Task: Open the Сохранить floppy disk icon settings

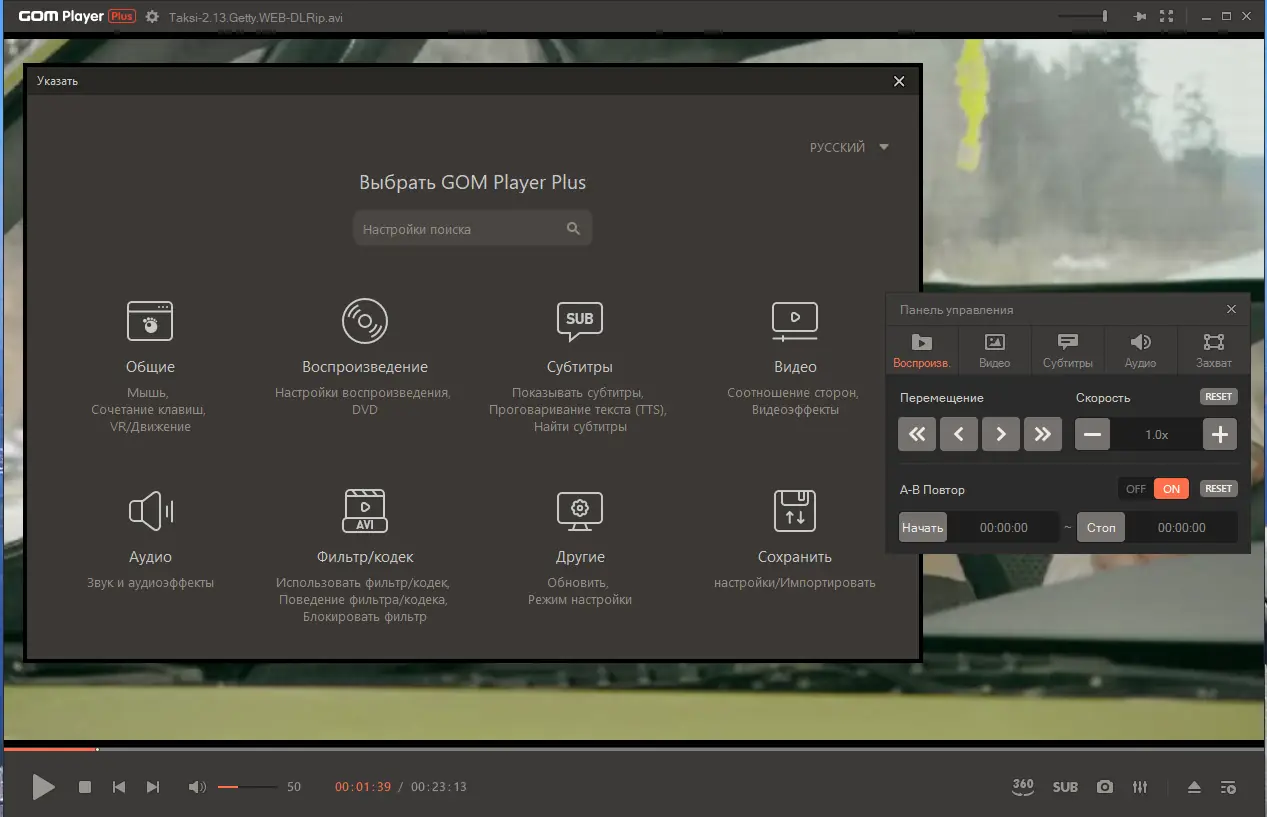Action: click(x=795, y=511)
